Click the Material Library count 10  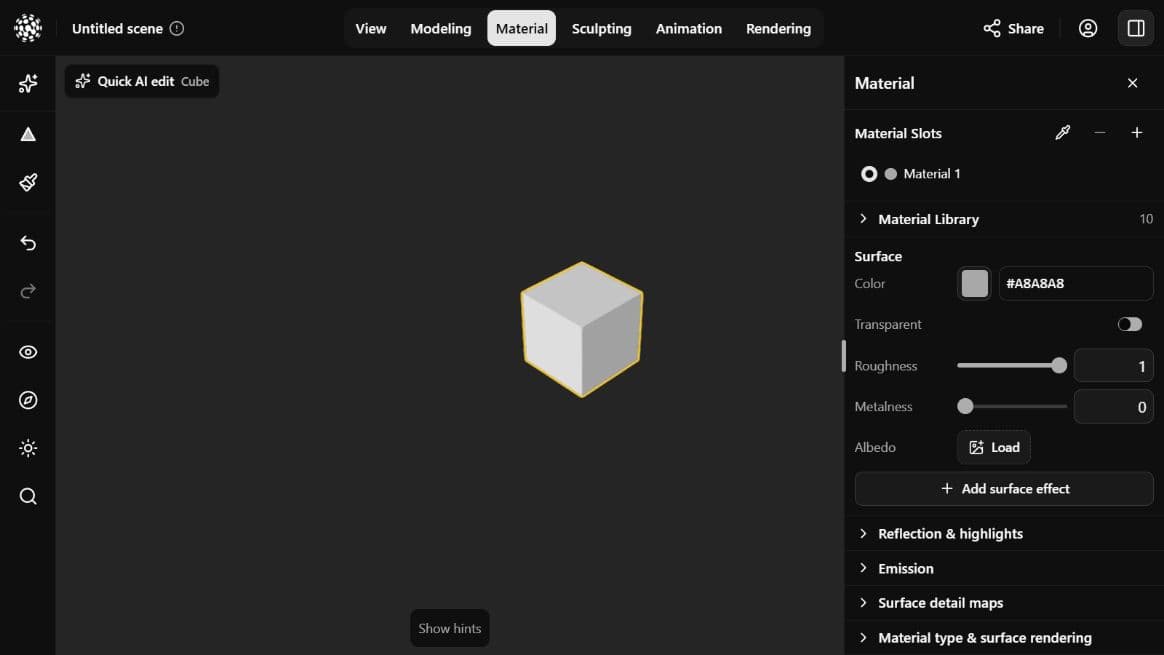pos(1145,219)
